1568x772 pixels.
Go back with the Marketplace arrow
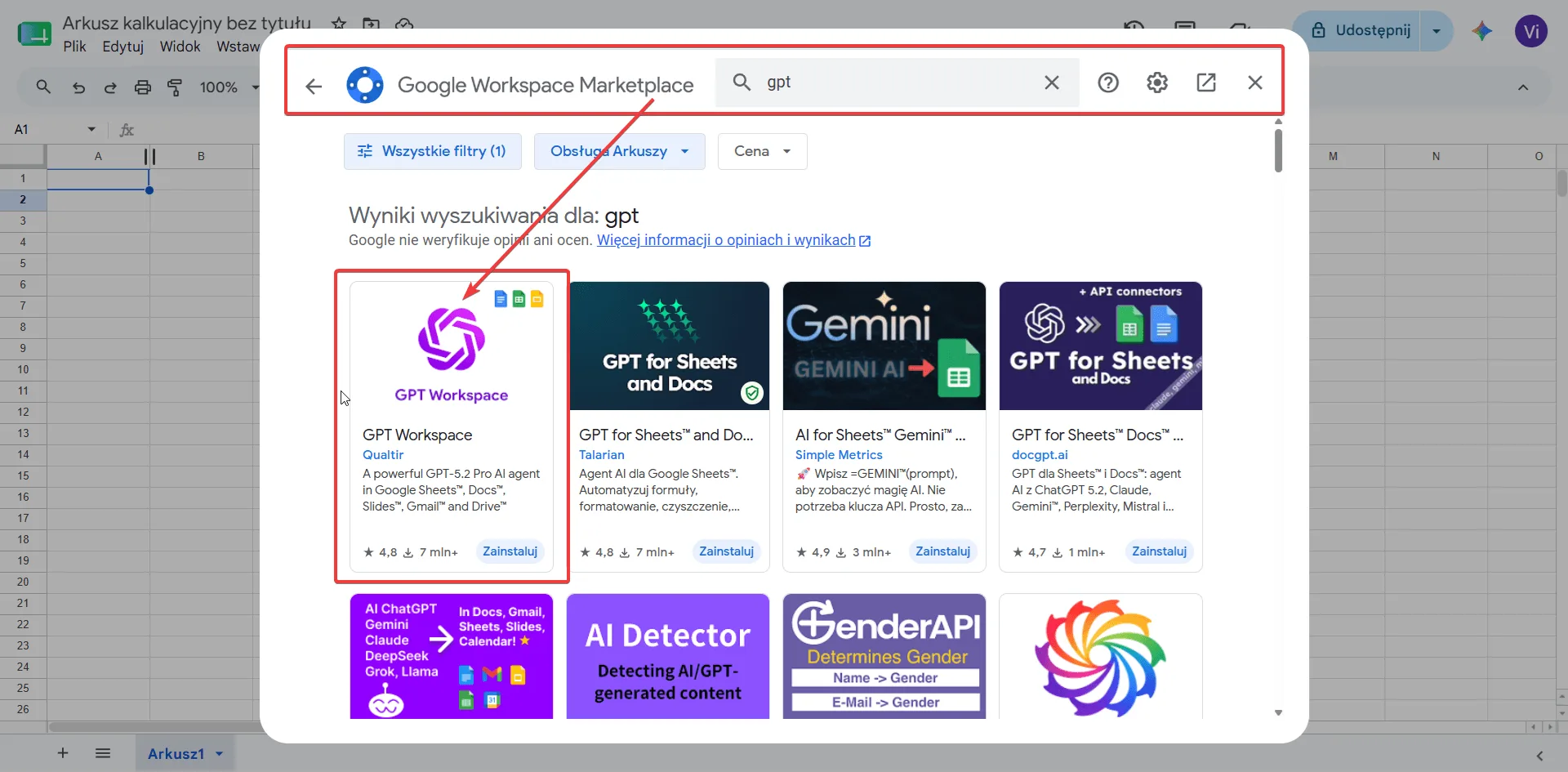point(314,85)
